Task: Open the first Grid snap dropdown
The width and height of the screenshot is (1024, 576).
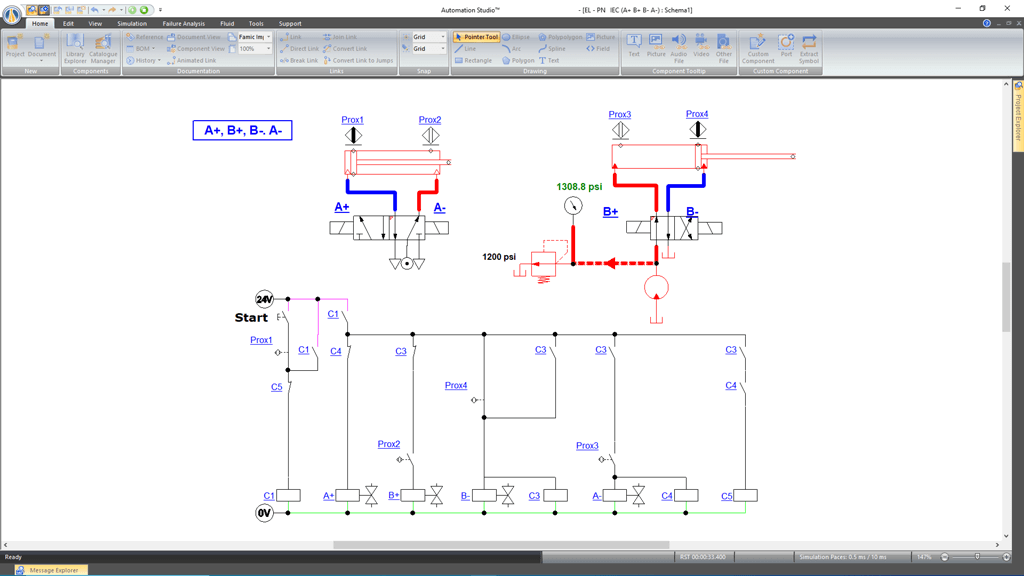Action: coord(443,37)
